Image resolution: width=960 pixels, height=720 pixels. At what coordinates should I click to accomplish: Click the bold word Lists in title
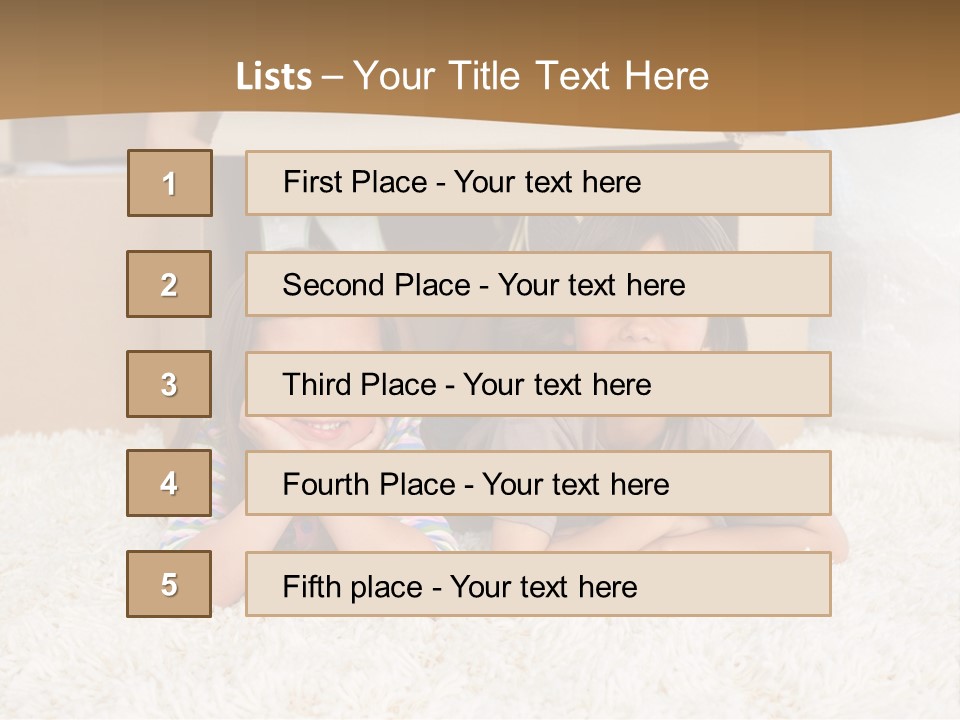tap(274, 76)
